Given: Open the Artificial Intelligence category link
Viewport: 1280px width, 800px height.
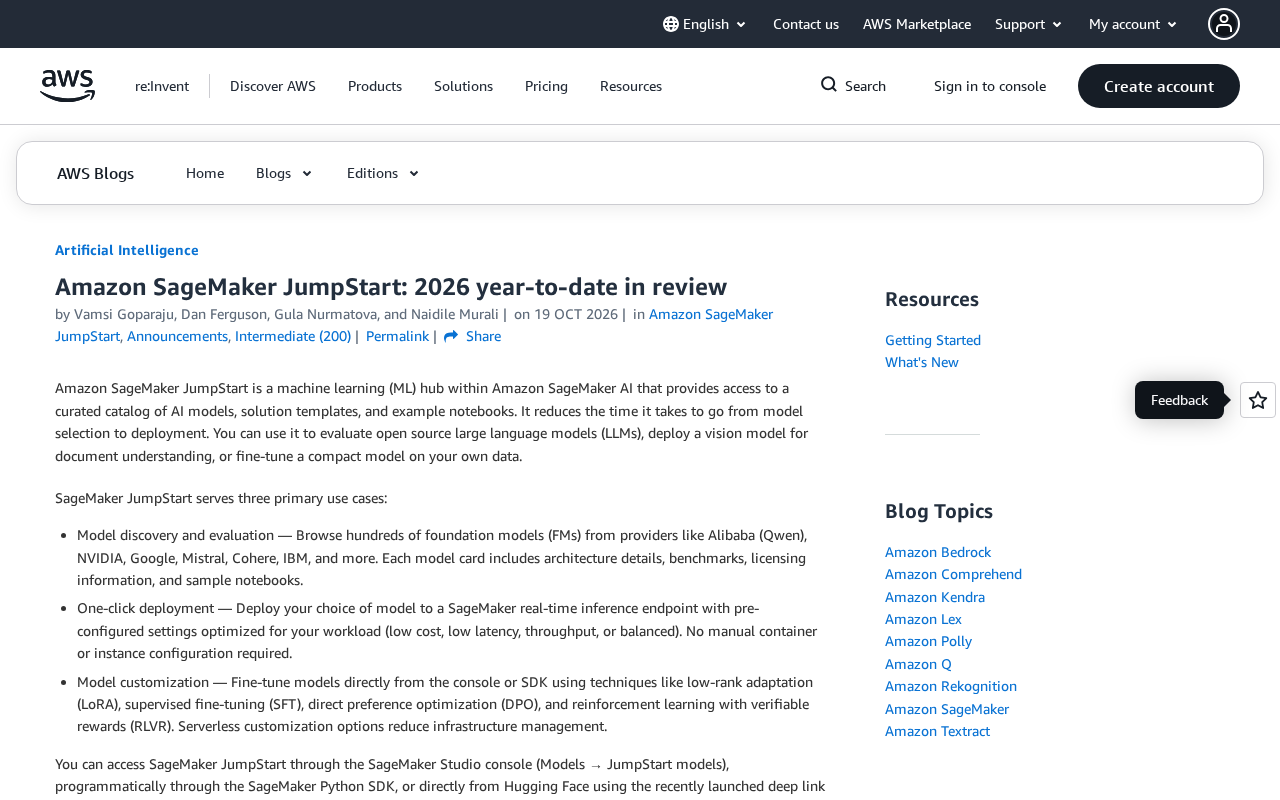Looking at the screenshot, I should pyautogui.click(x=127, y=250).
